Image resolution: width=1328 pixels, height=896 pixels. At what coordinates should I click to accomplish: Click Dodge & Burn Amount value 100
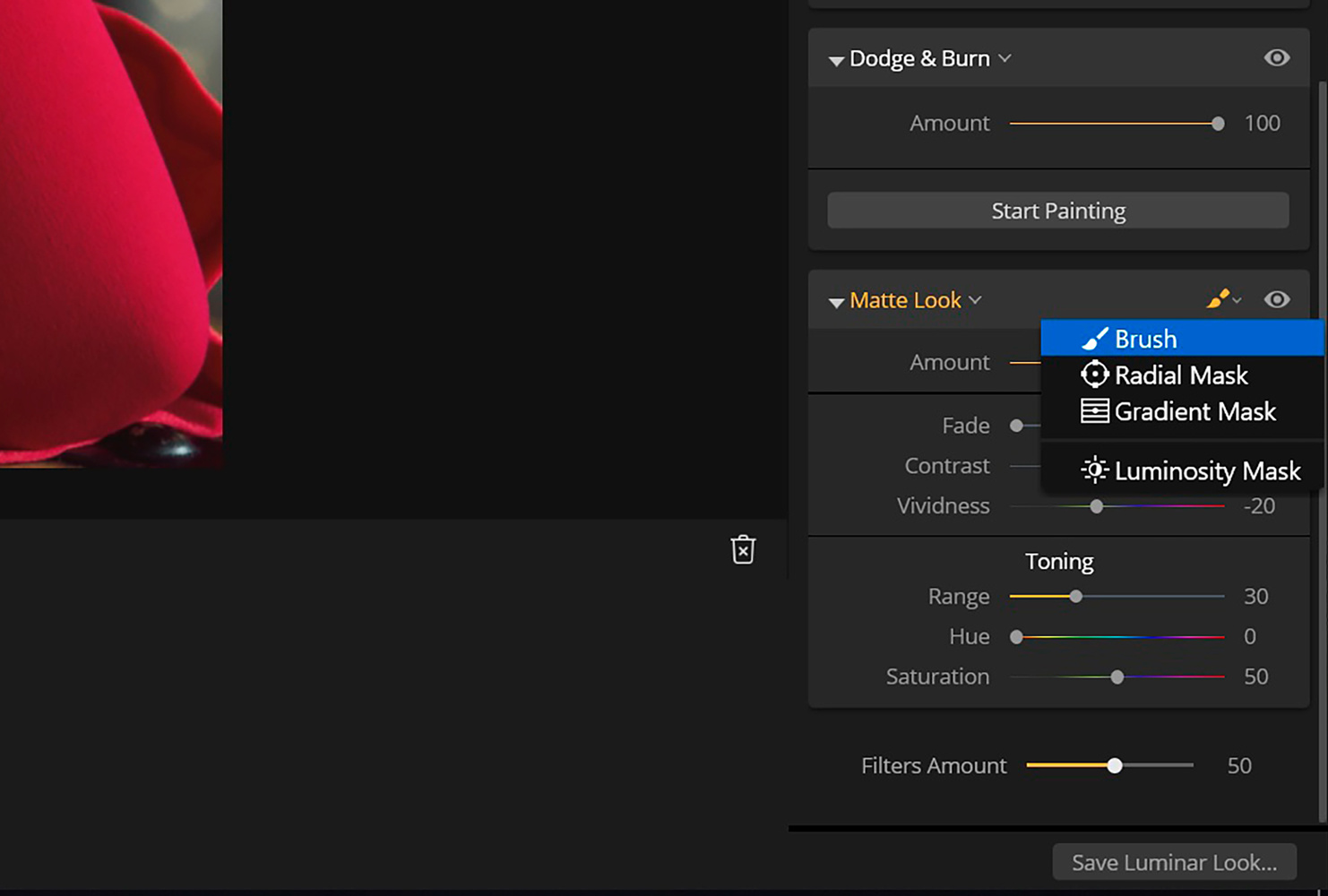tap(1262, 123)
